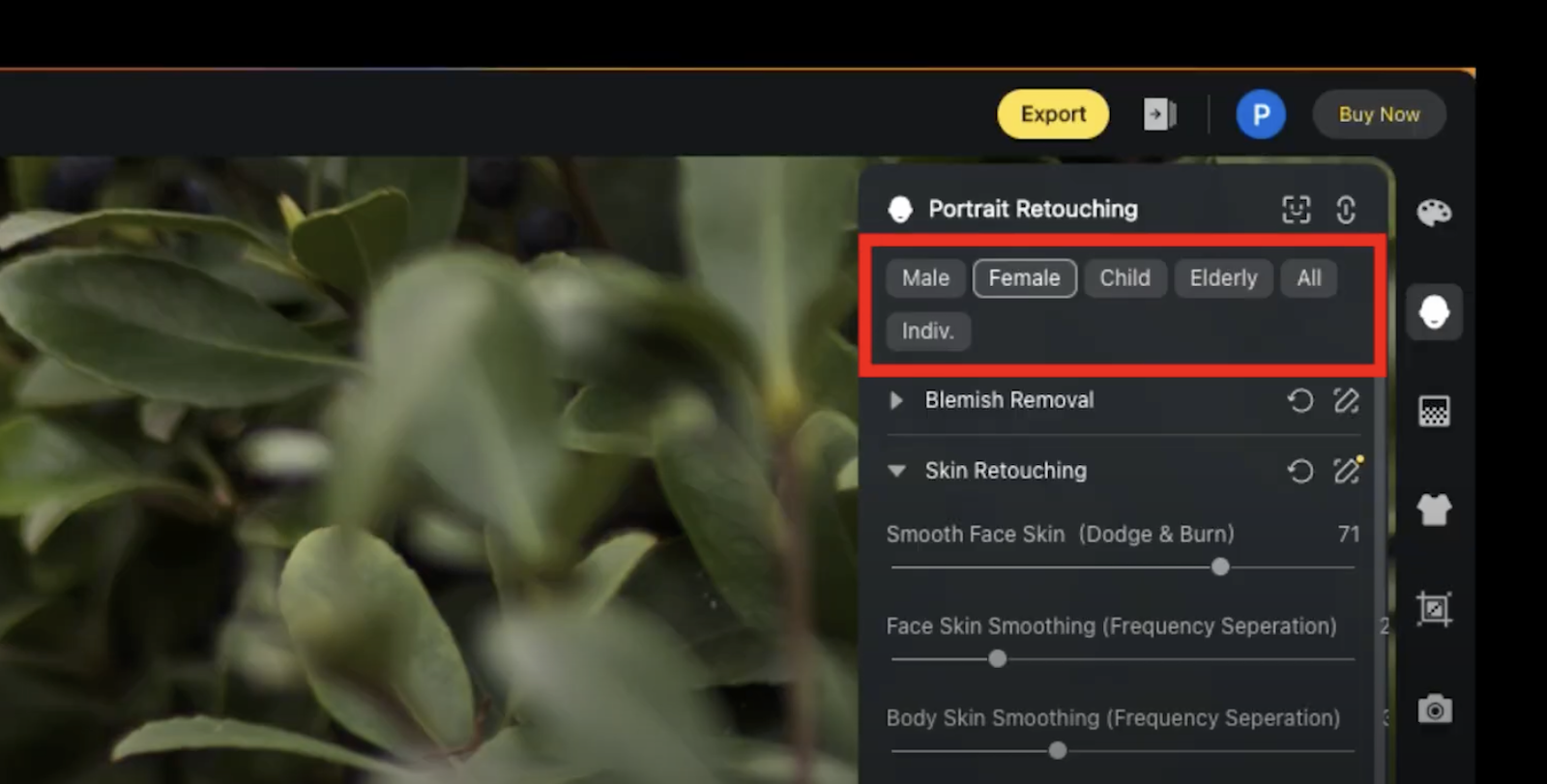
Task: Open the mask brush icon for Skin Retouching
Action: click(x=1347, y=471)
